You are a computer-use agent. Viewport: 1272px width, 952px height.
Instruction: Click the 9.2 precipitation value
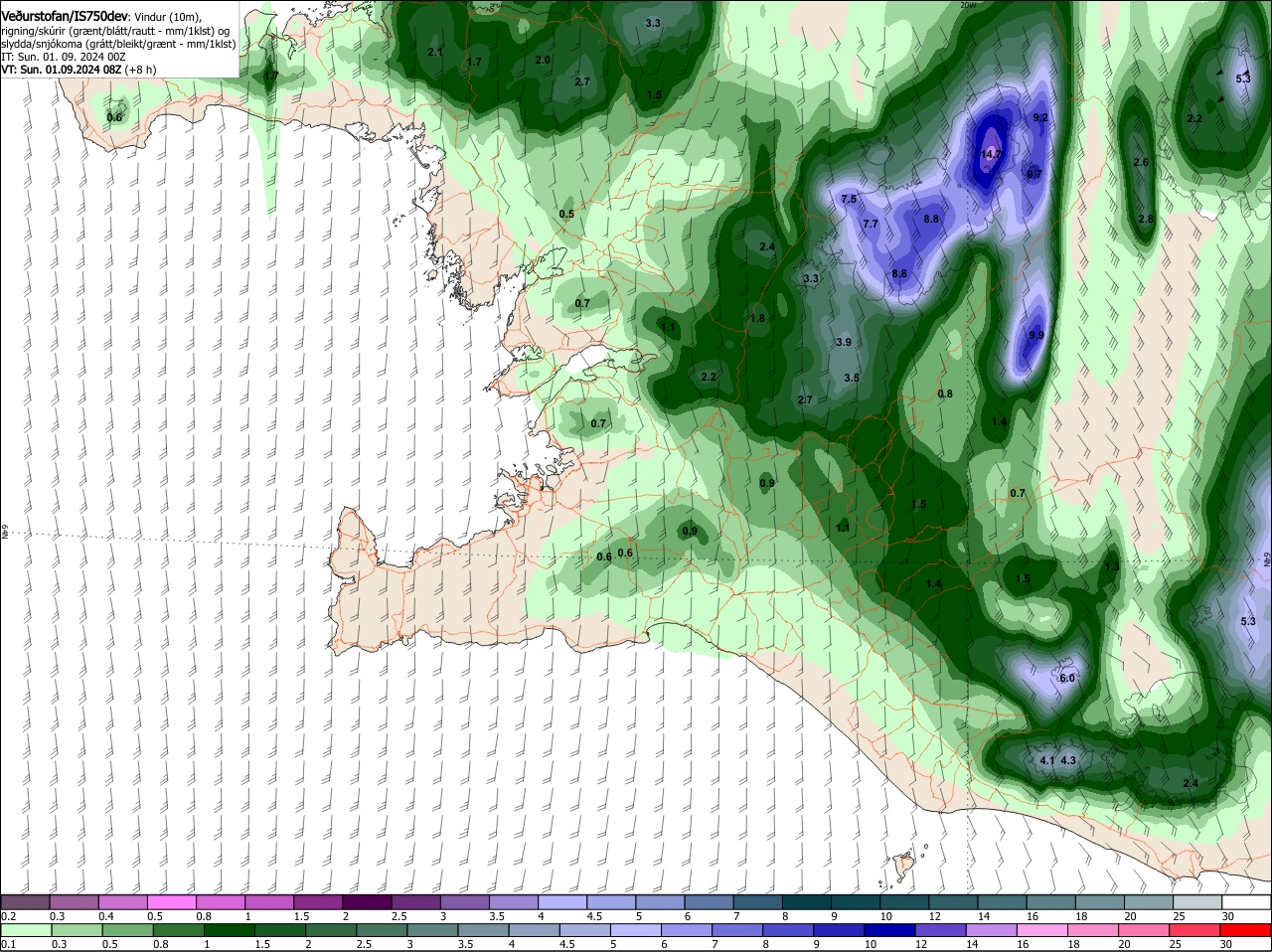(x=1040, y=117)
